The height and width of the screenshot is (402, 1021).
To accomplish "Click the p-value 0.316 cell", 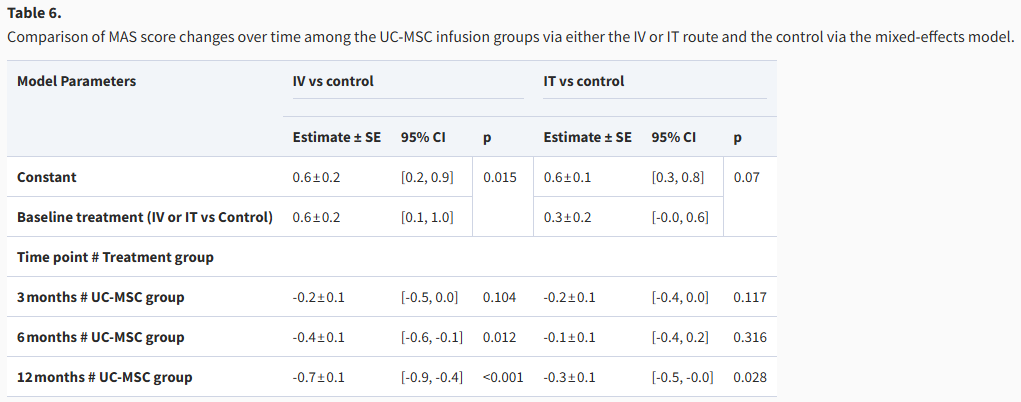I will click(x=750, y=337).
